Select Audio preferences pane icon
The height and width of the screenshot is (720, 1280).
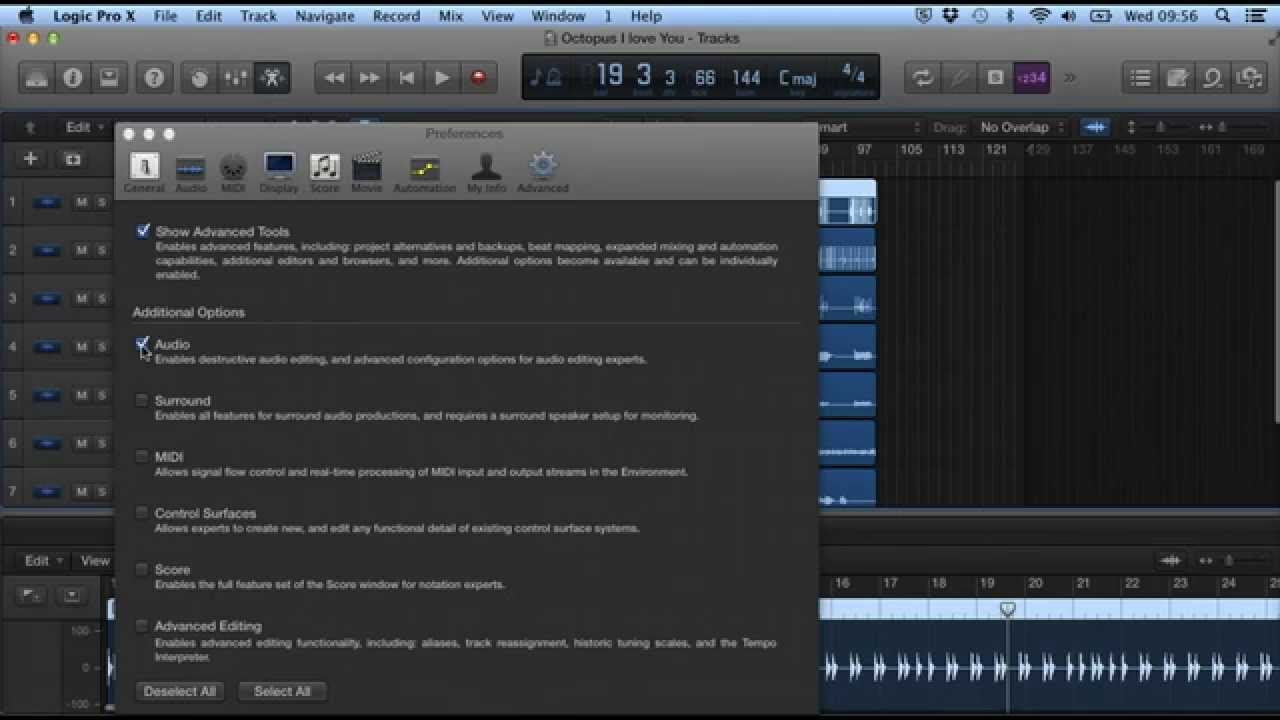[x=190, y=172]
